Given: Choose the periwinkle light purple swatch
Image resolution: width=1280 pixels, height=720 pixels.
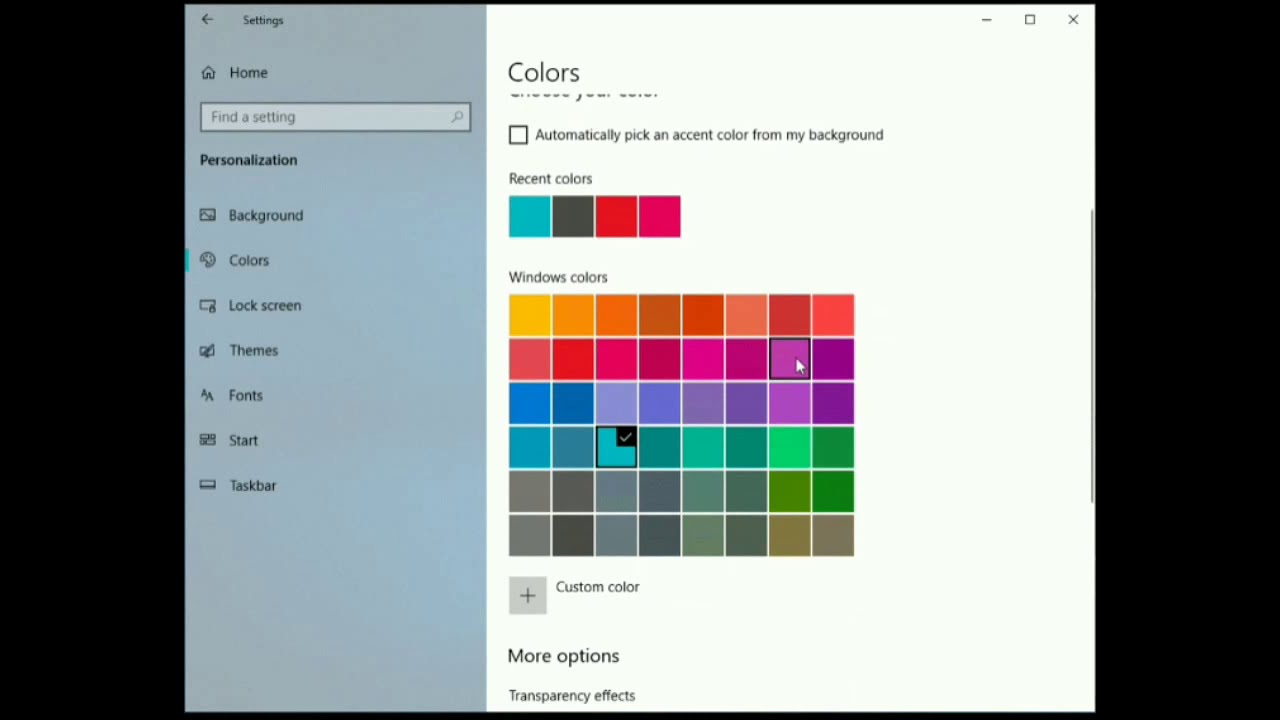Looking at the screenshot, I should coord(616,403).
